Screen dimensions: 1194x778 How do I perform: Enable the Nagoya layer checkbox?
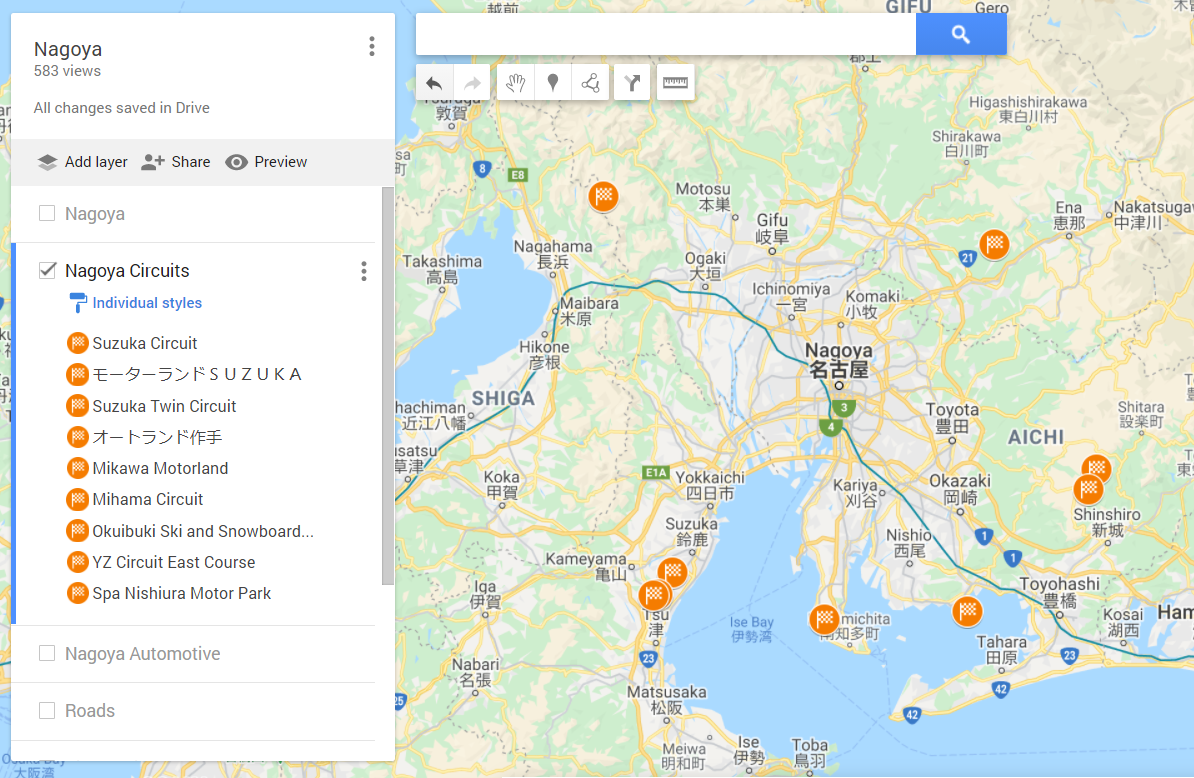point(45,213)
